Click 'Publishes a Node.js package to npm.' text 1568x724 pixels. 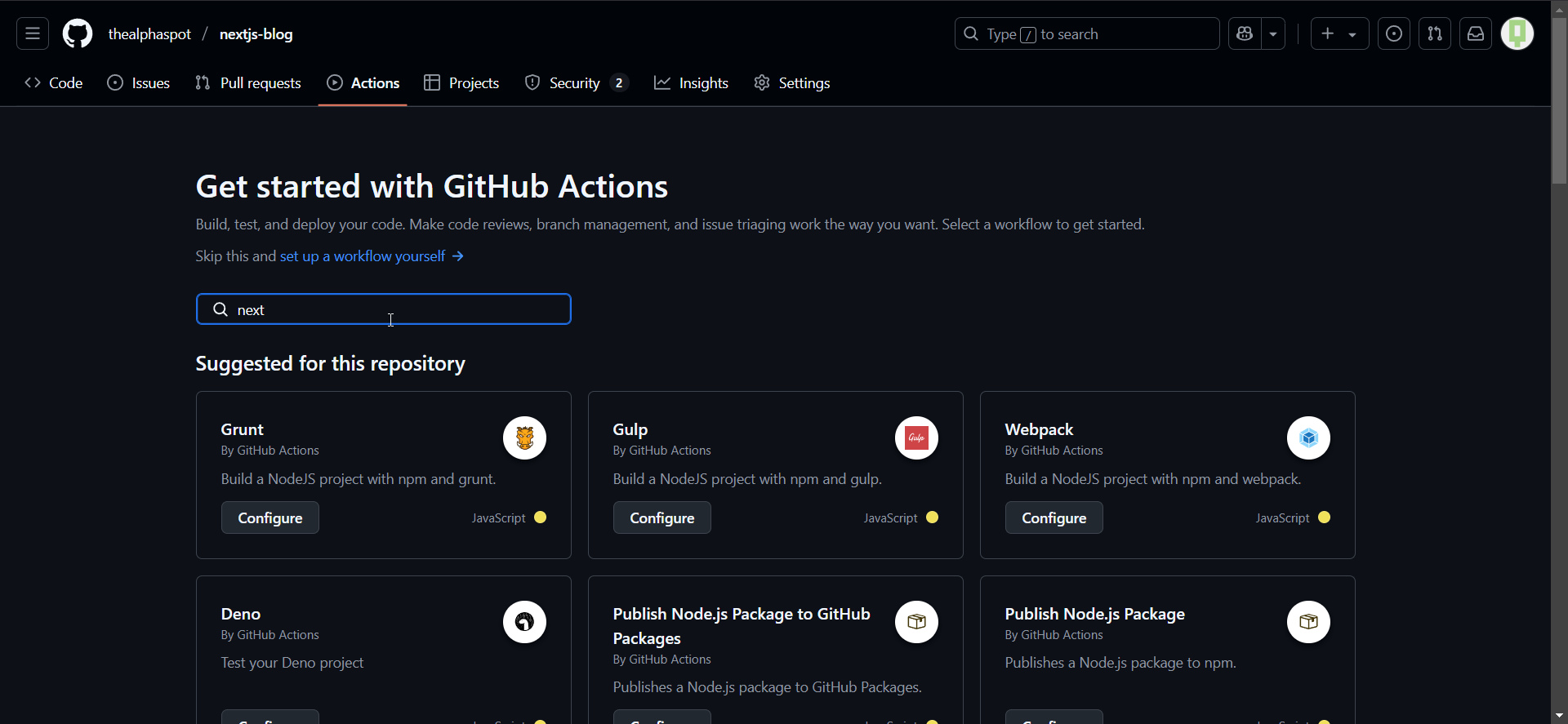1120,663
